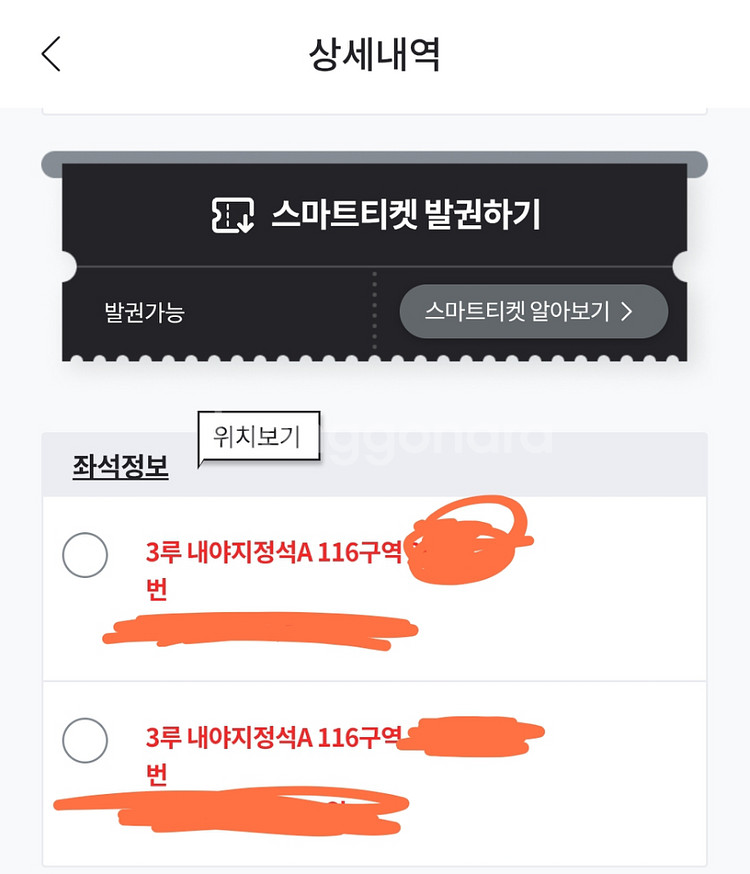
Task: Click the right notch of the ticket card
Action: click(680, 266)
